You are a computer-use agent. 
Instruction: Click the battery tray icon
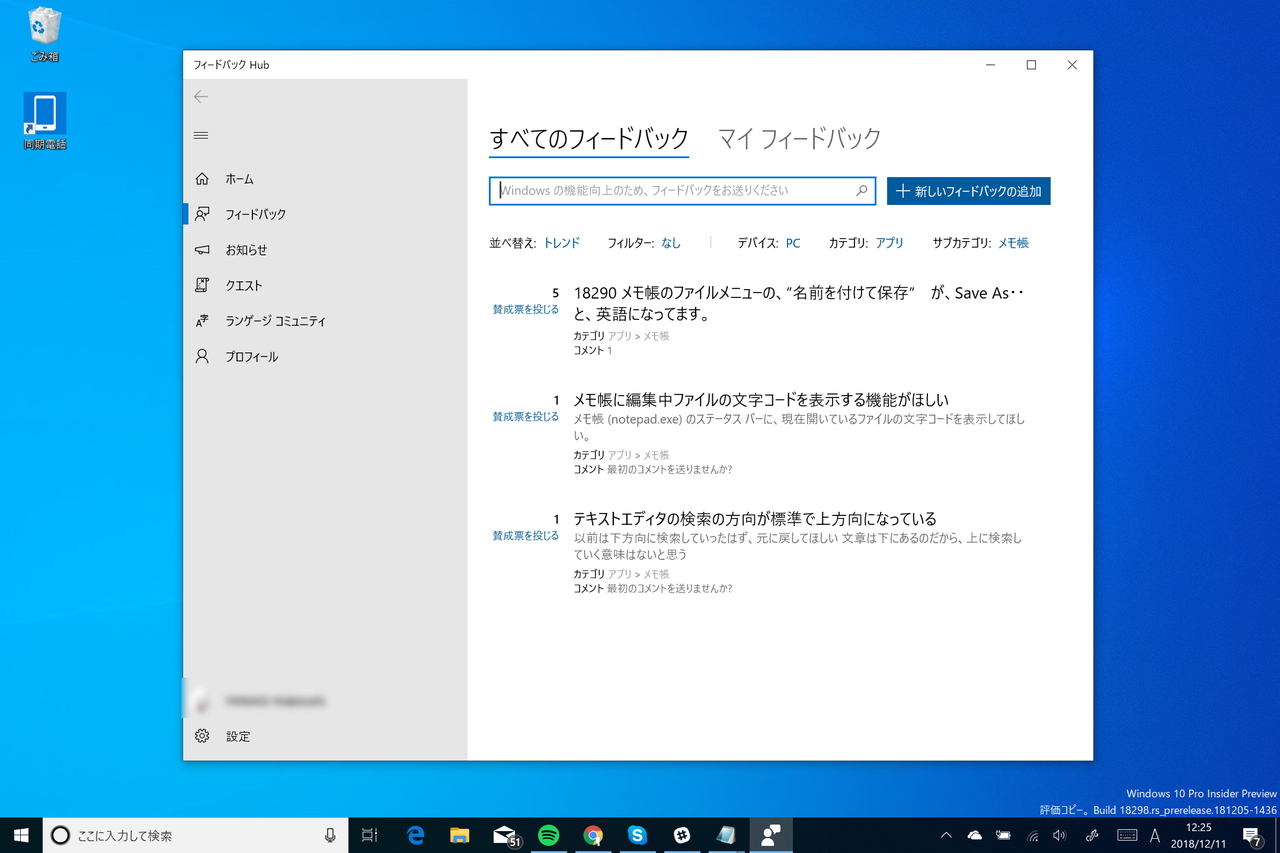1003,835
